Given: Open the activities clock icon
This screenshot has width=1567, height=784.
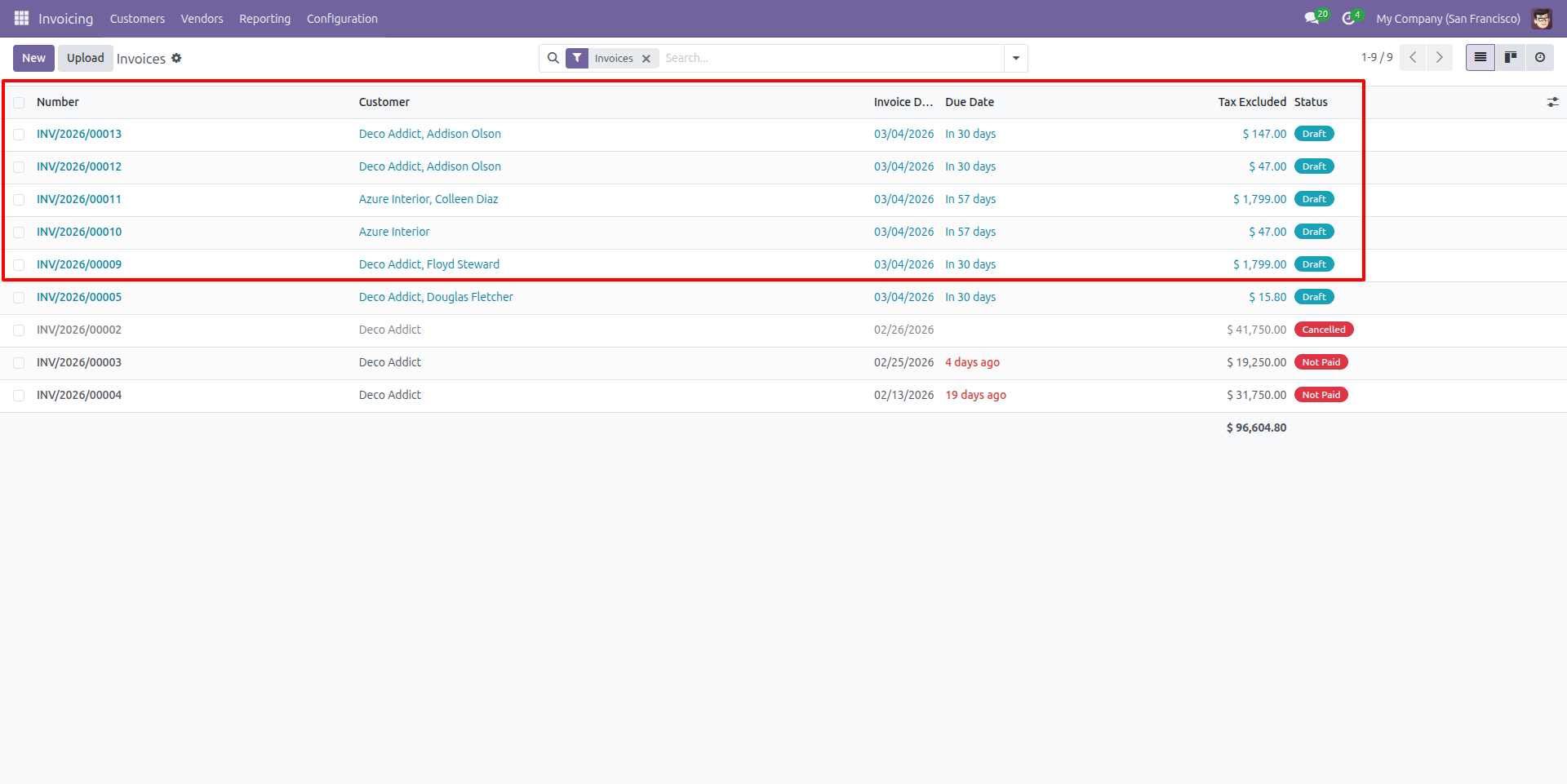Looking at the screenshot, I should click(1348, 18).
